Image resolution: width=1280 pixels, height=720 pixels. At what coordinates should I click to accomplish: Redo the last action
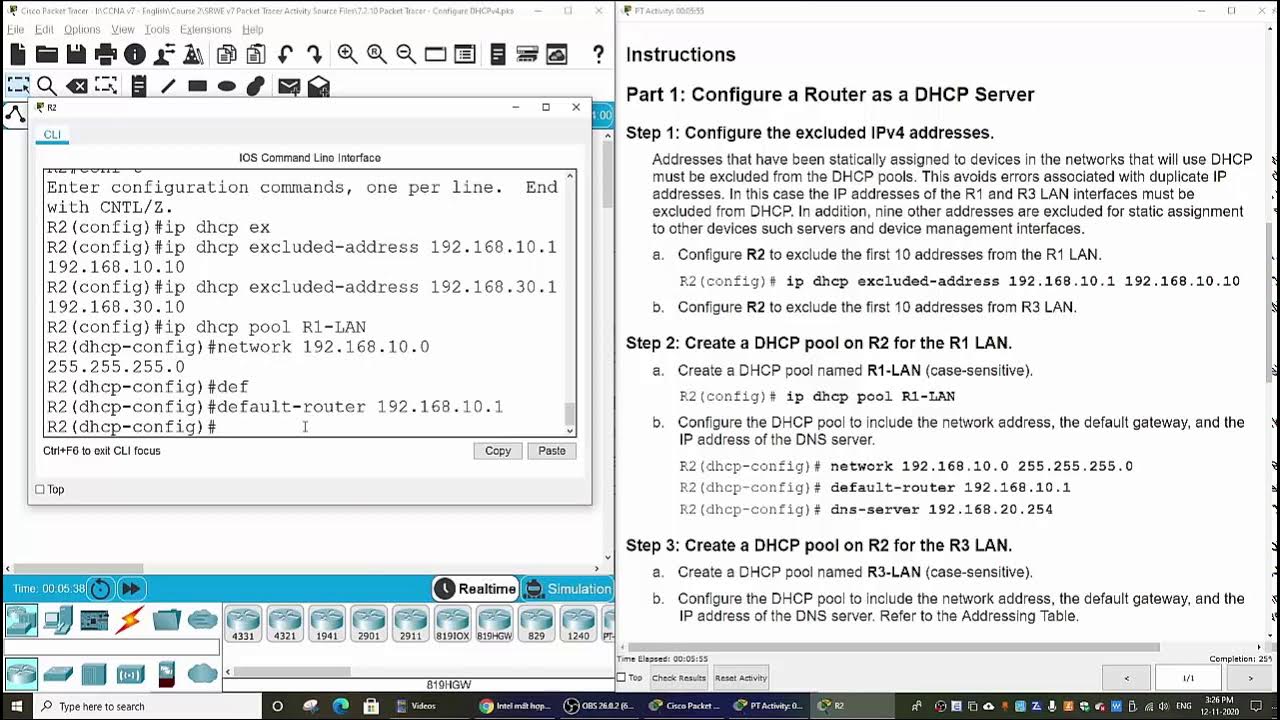tap(315, 54)
